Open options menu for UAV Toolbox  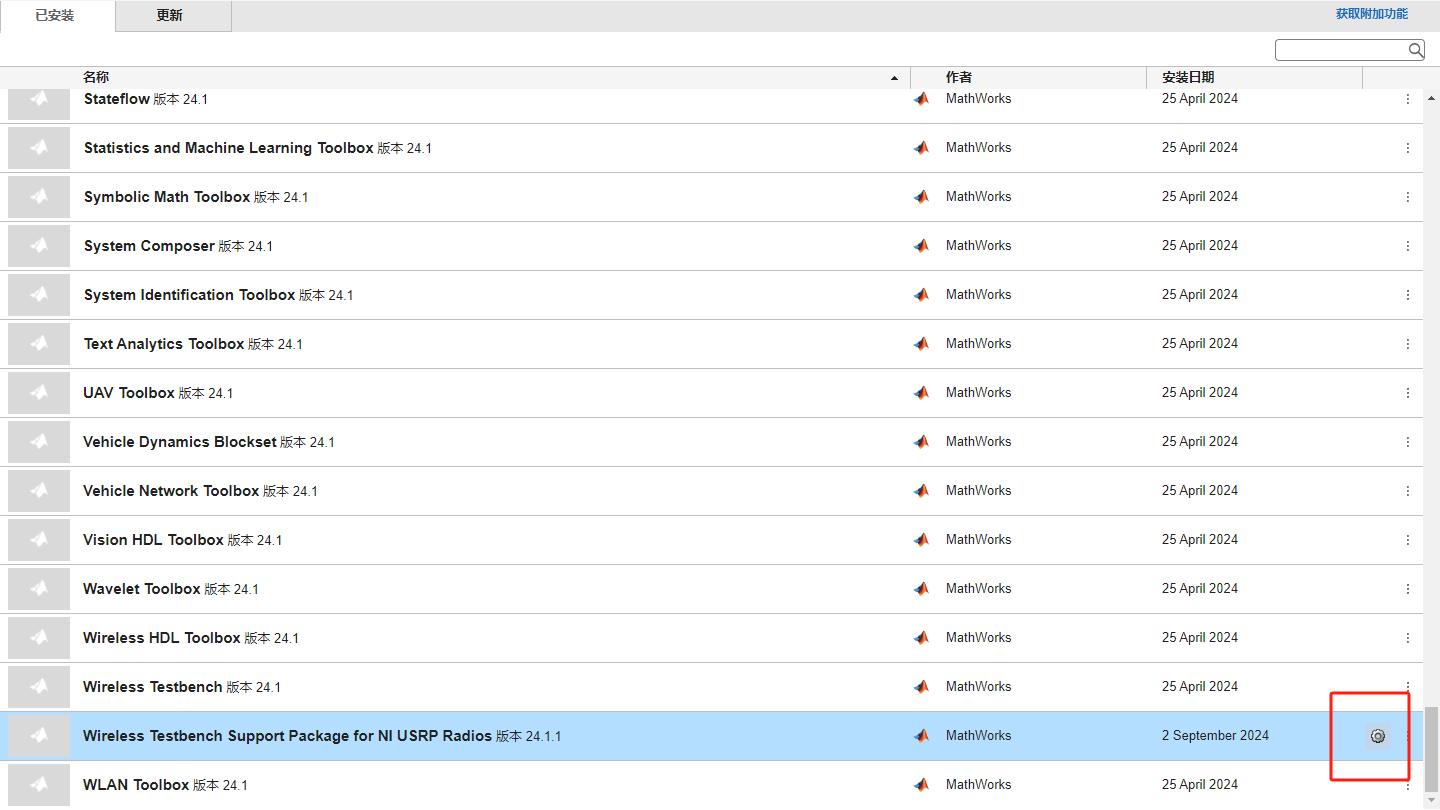pos(1408,393)
